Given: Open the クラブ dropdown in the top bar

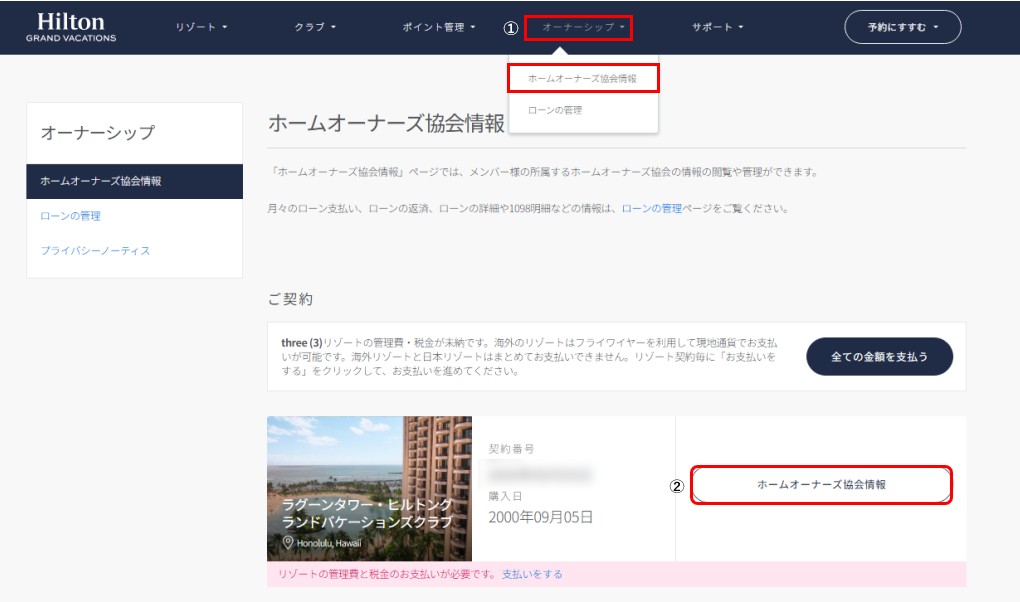Looking at the screenshot, I should [315, 27].
